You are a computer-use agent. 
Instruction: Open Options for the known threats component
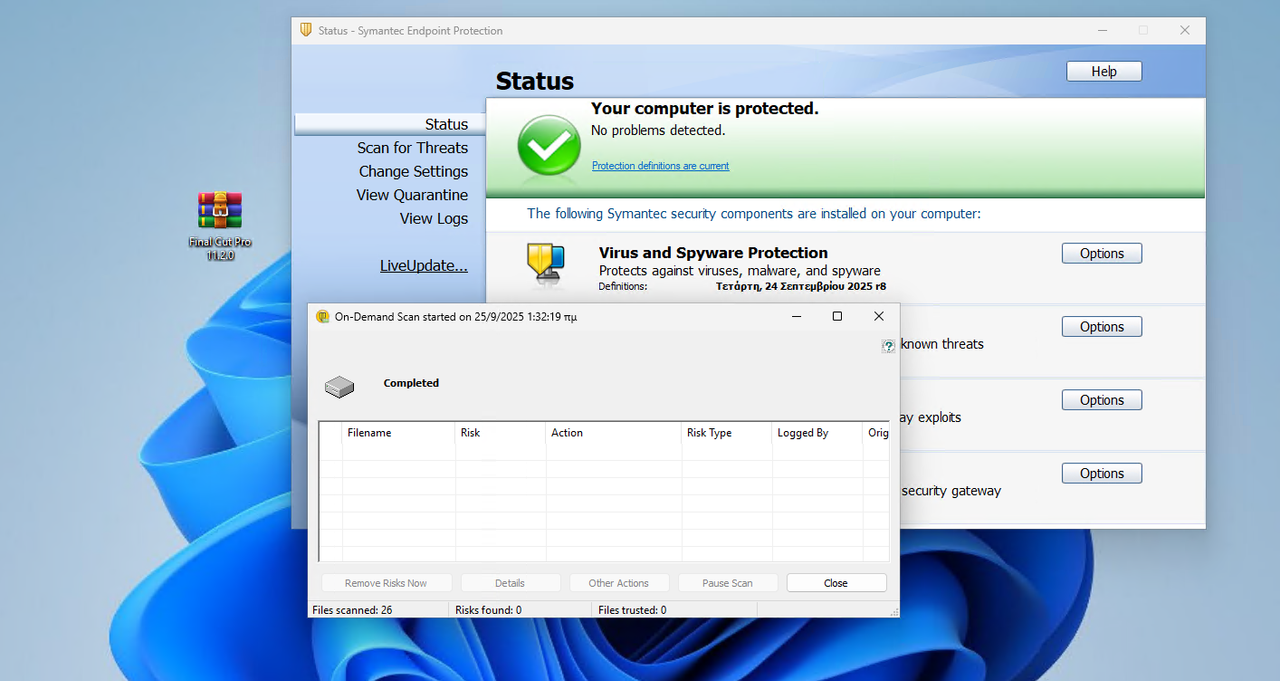(1102, 327)
